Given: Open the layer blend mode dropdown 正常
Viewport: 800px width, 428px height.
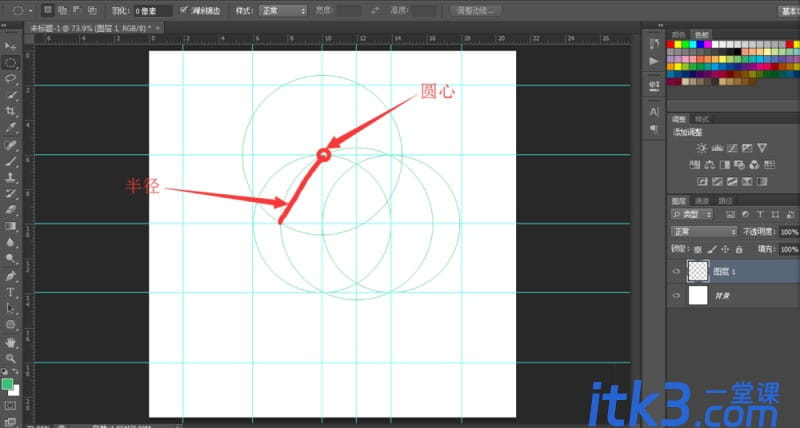Looking at the screenshot, I should pos(704,232).
